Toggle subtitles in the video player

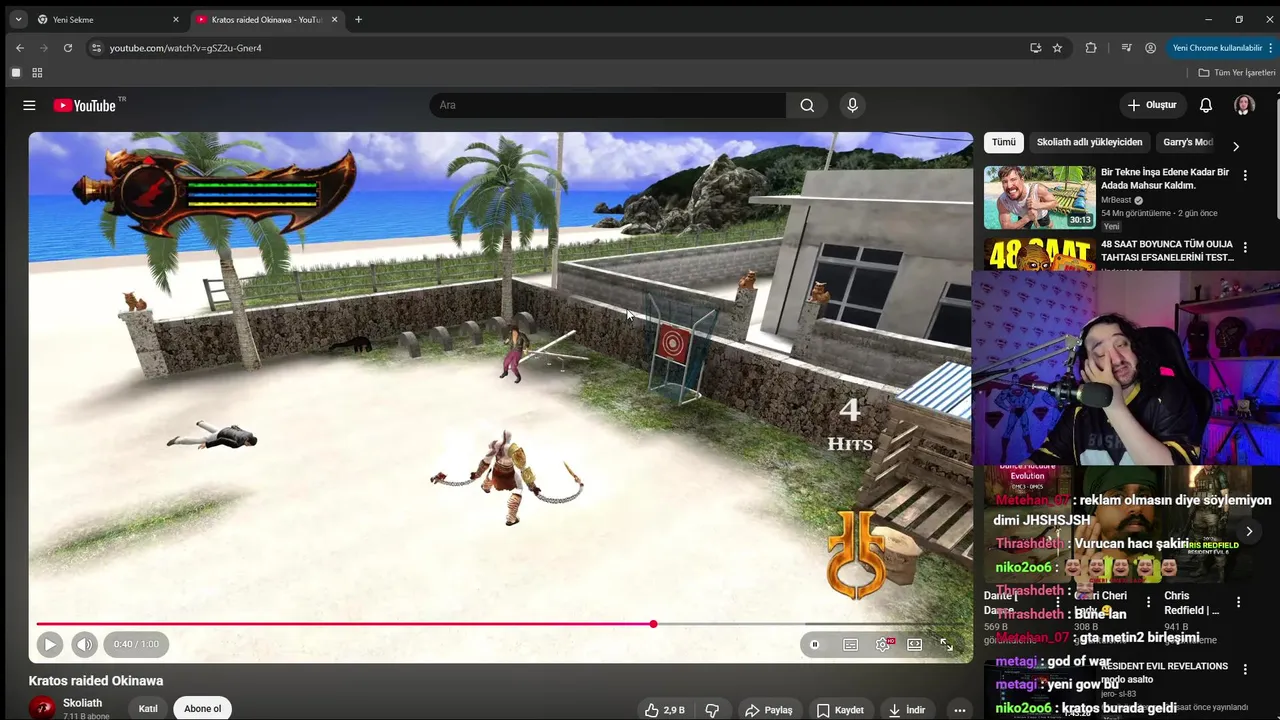(x=850, y=645)
